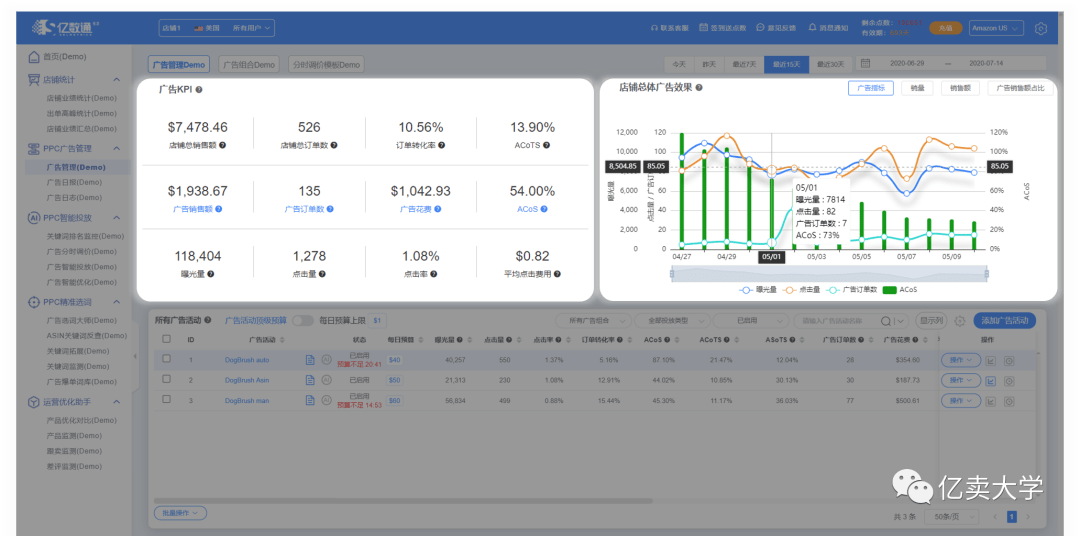Screen dimensions: 1080x536
Task: Open the 所有广告组合 filter dropdown
Action: coord(593,321)
